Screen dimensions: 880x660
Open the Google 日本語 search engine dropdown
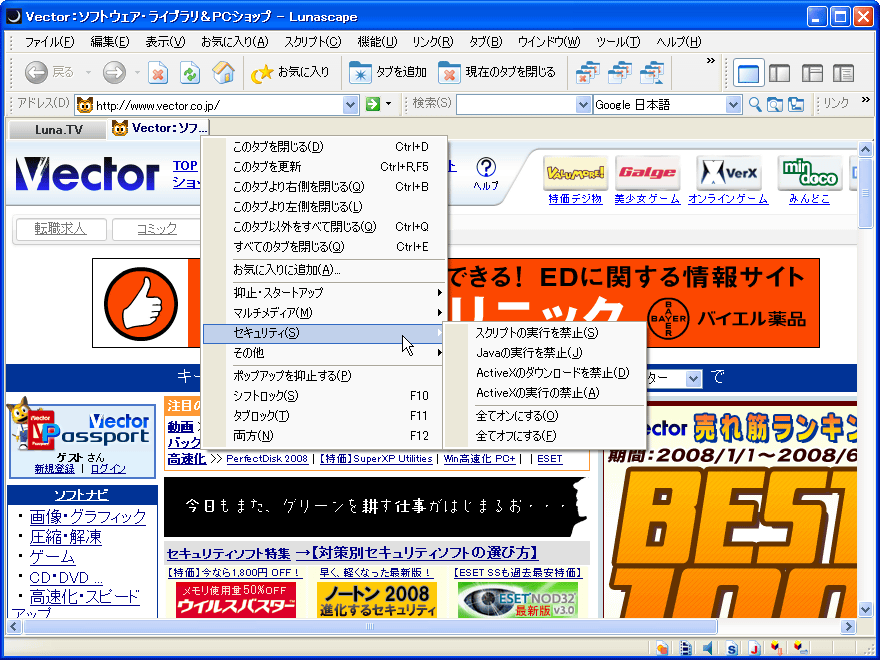tap(734, 104)
